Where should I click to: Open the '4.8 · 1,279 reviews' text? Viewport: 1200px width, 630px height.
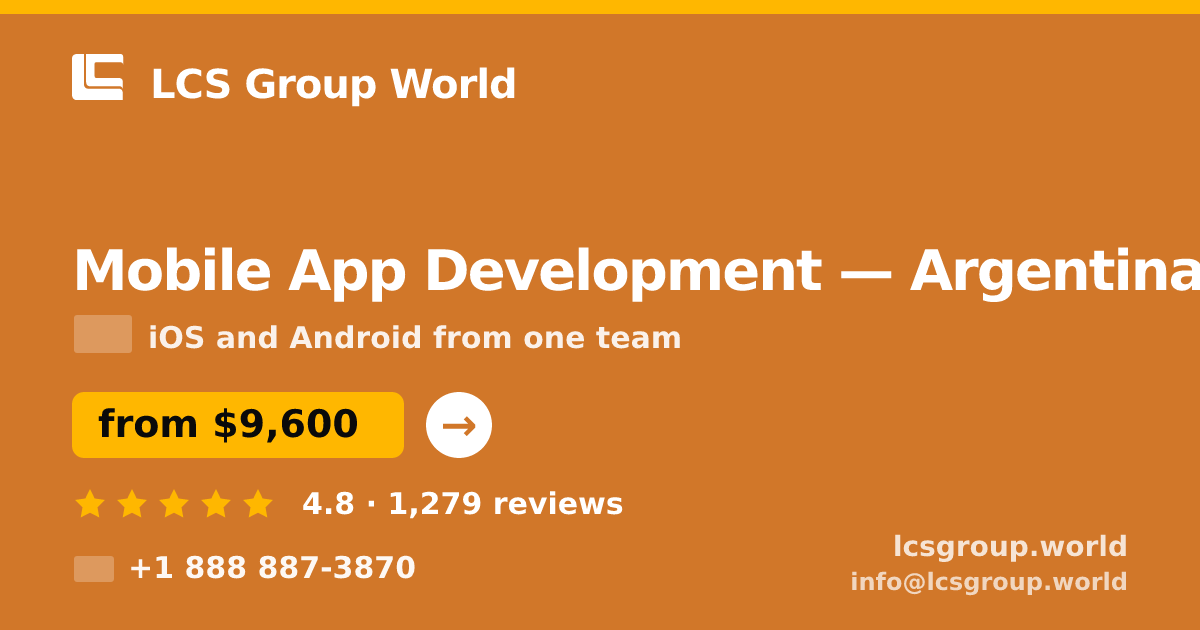[463, 504]
